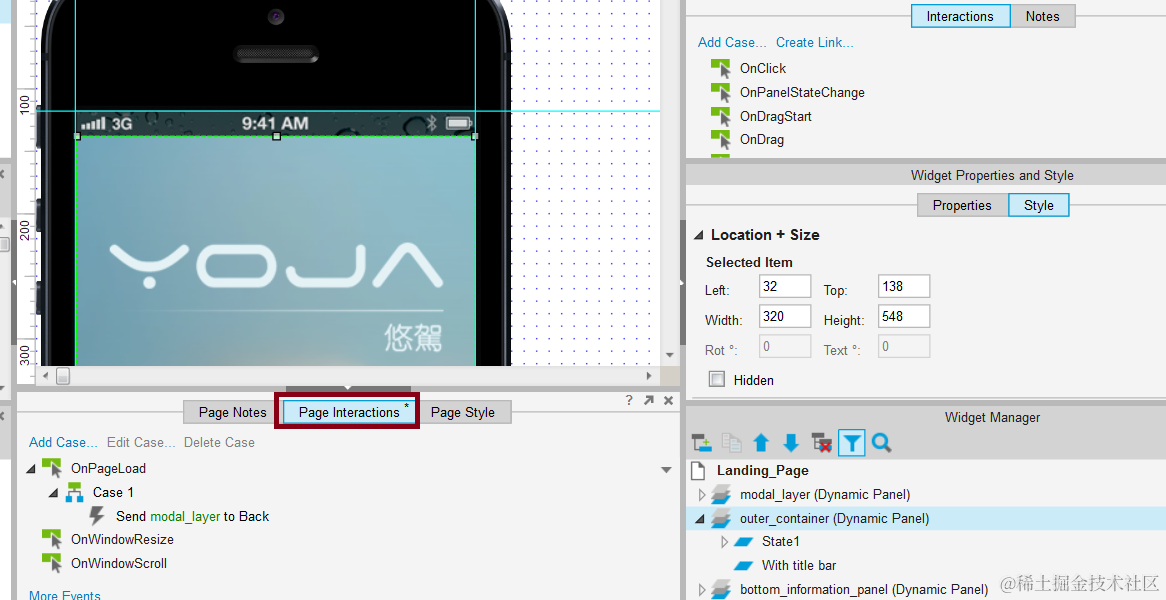Expand the State1 tree node
1166x600 pixels.
(724, 542)
